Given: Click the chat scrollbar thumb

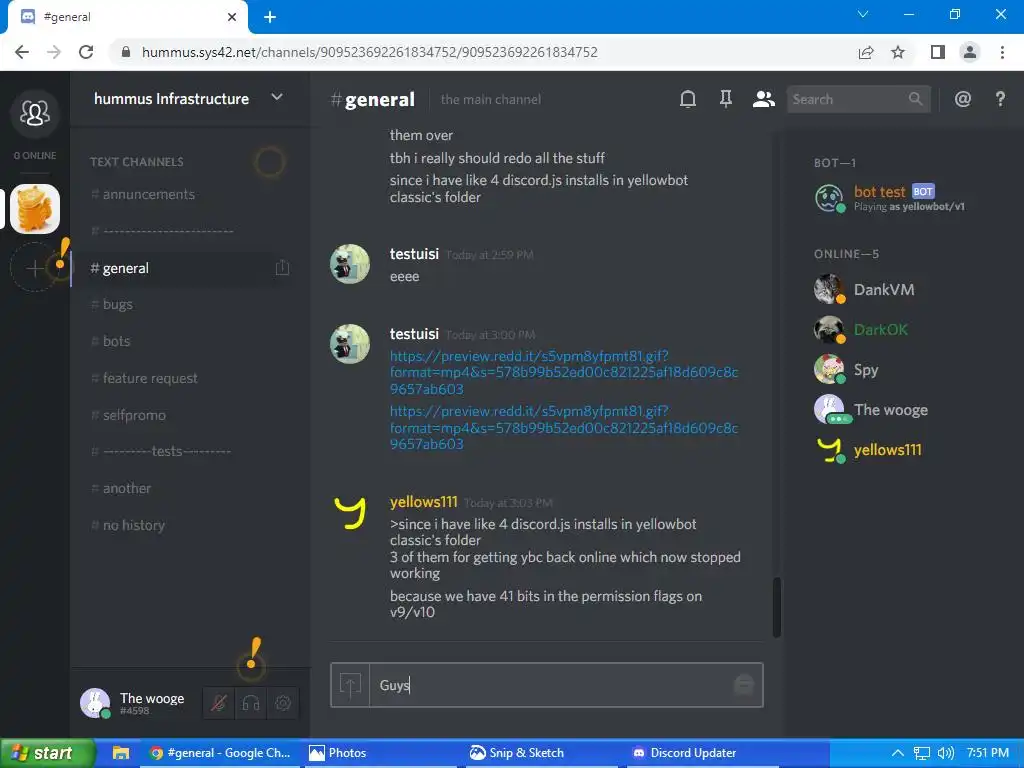Looking at the screenshot, I should pyautogui.click(x=776, y=607).
